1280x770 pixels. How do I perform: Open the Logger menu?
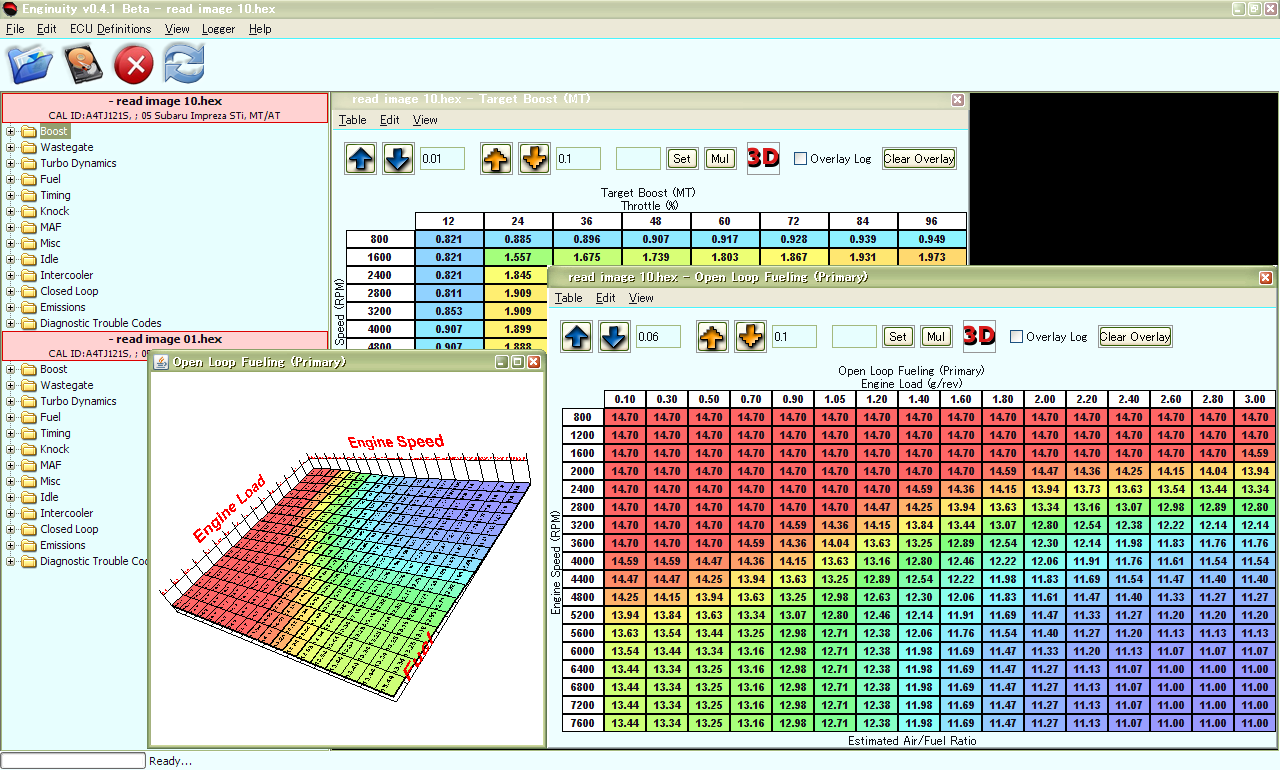pos(218,29)
